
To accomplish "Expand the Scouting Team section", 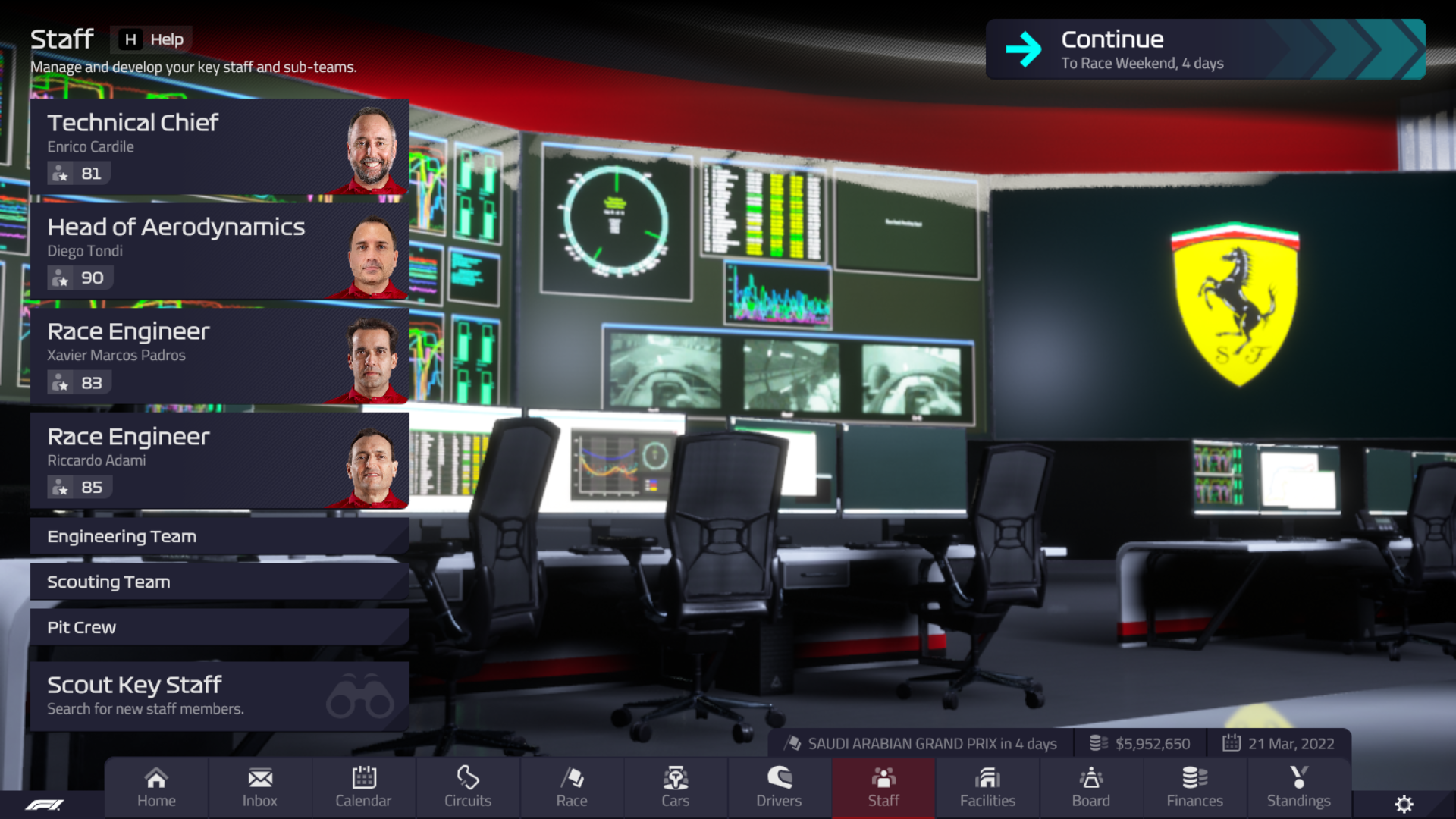I will tap(220, 582).
